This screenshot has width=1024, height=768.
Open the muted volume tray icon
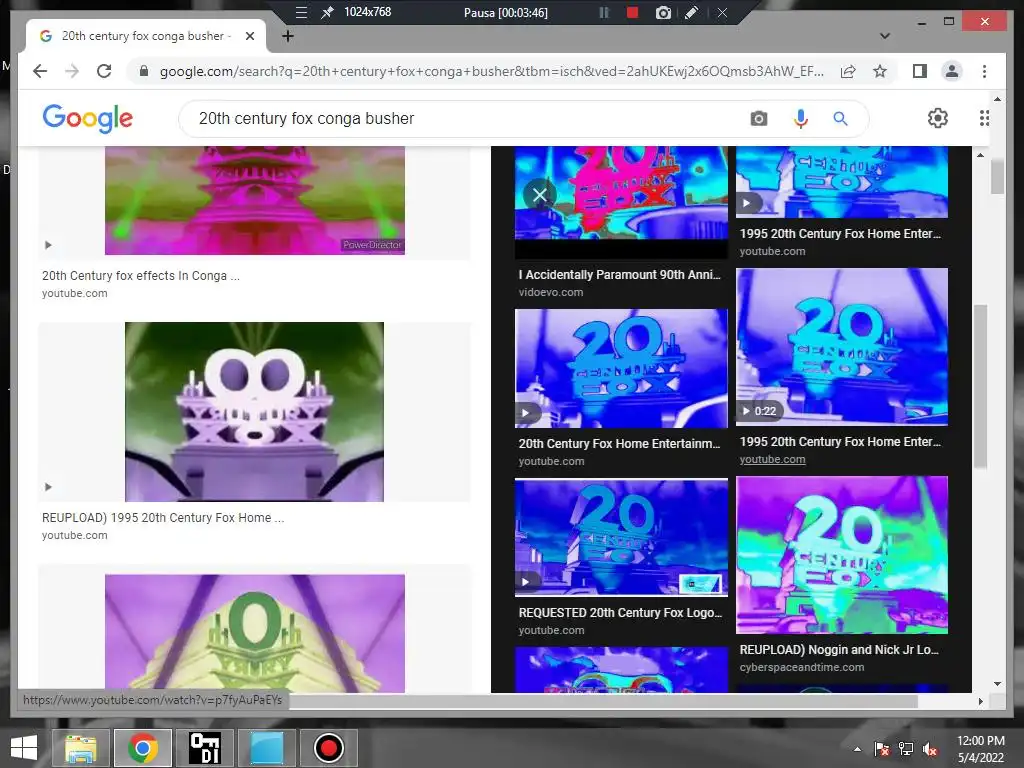tap(930, 749)
